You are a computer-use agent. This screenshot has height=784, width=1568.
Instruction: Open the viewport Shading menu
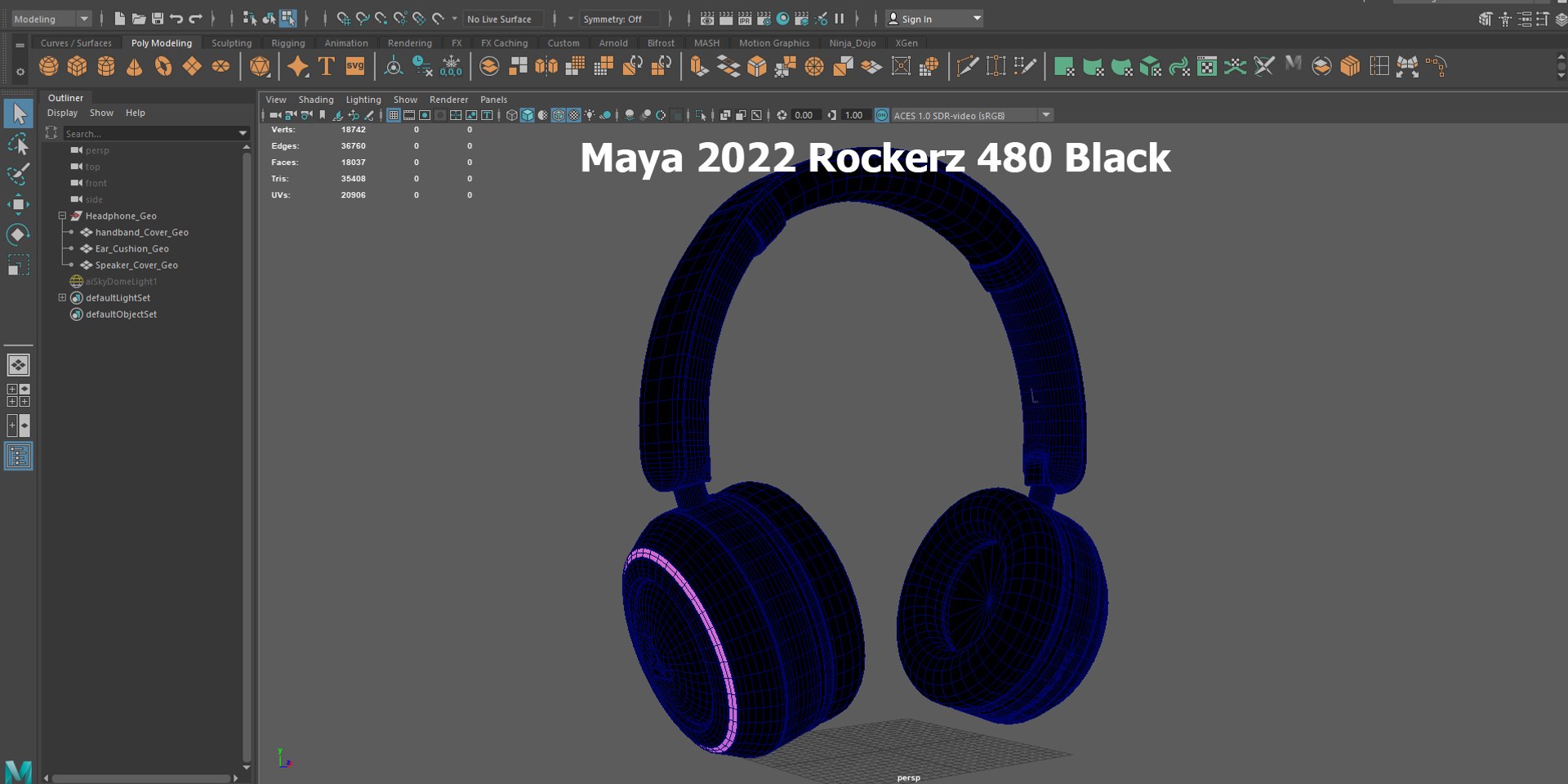(x=316, y=99)
